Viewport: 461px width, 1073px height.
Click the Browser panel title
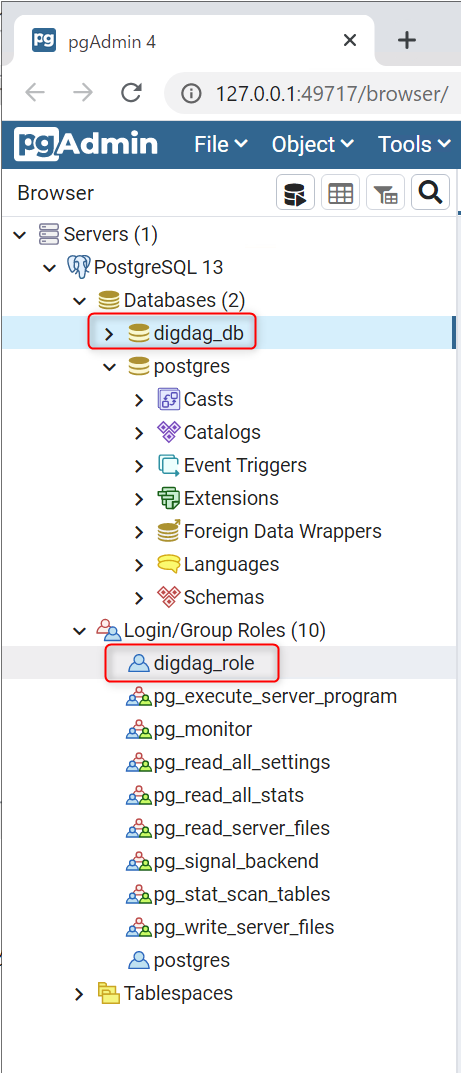click(x=55, y=194)
